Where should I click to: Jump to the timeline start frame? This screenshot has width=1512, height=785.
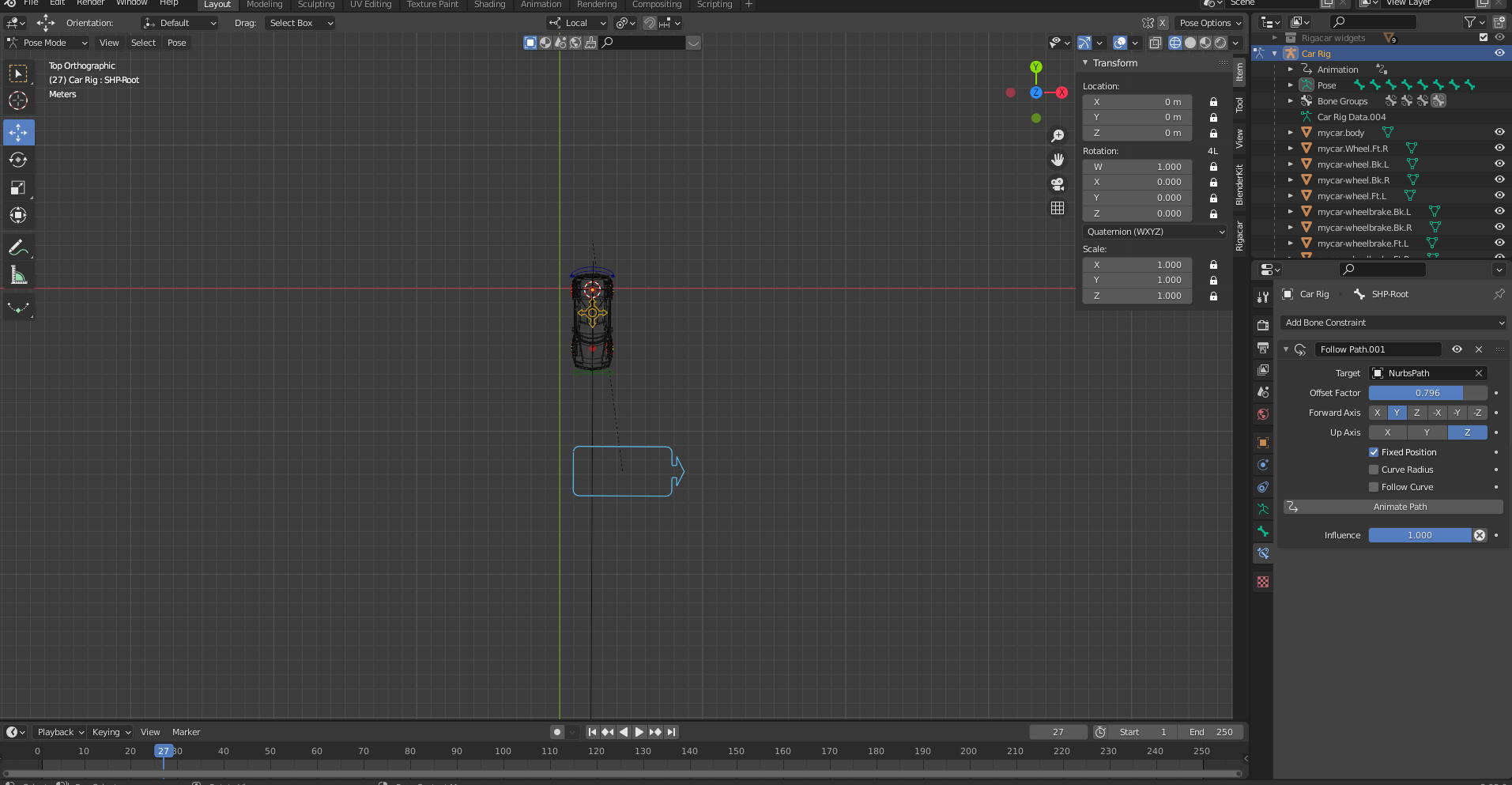pos(592,732)
